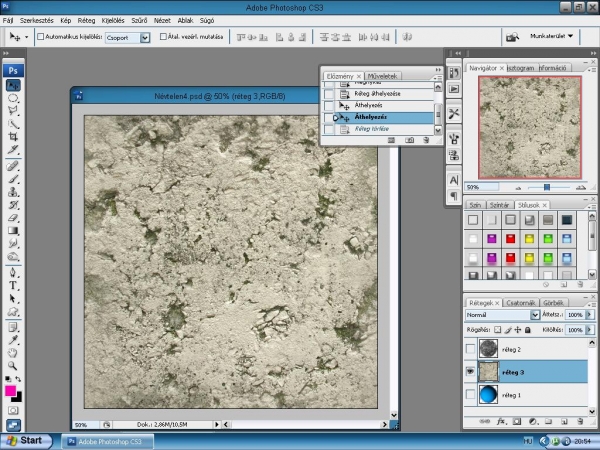Select the Gradient tool
The image size is (600, 450).
(13, 230)
